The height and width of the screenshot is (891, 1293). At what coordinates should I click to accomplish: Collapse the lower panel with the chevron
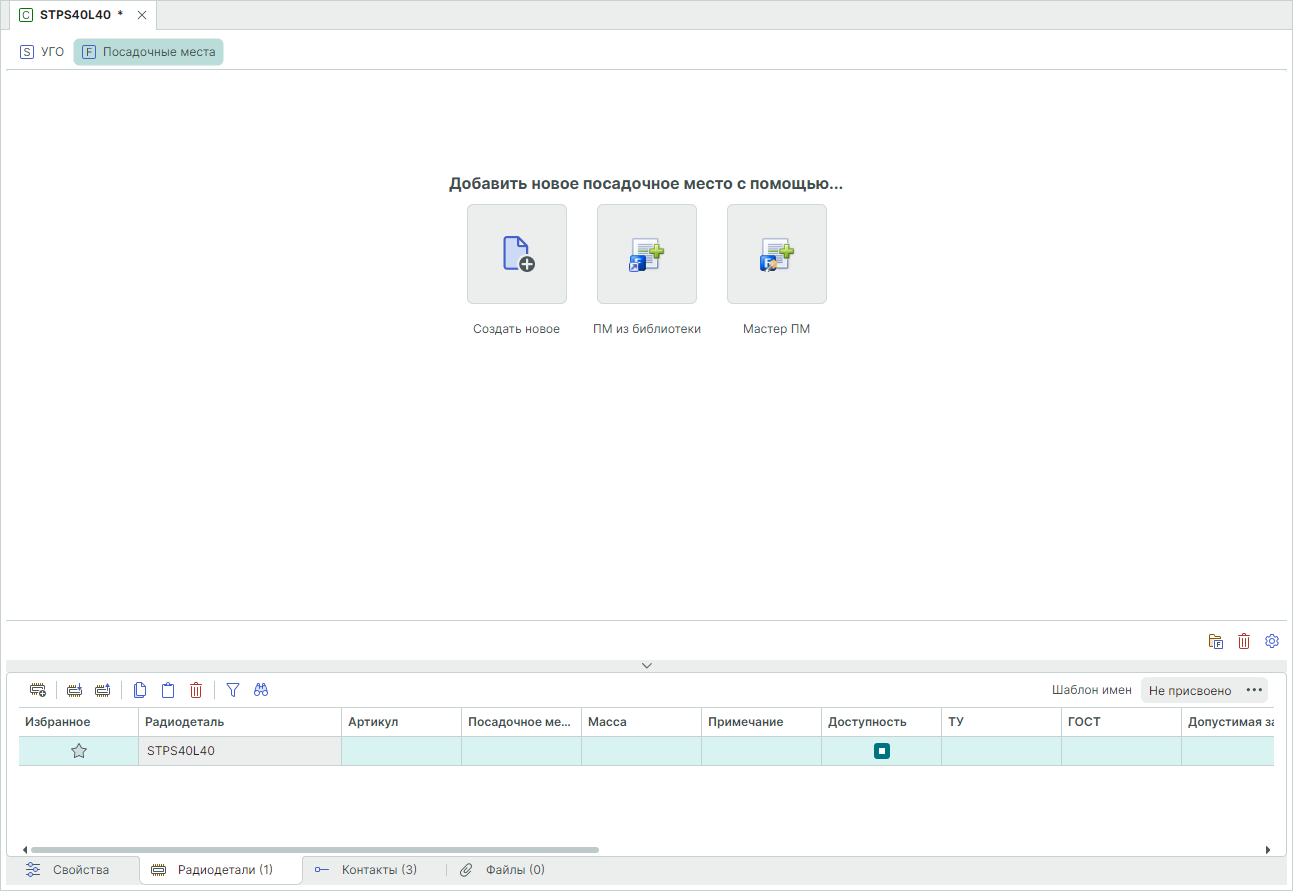click(647, 665)
